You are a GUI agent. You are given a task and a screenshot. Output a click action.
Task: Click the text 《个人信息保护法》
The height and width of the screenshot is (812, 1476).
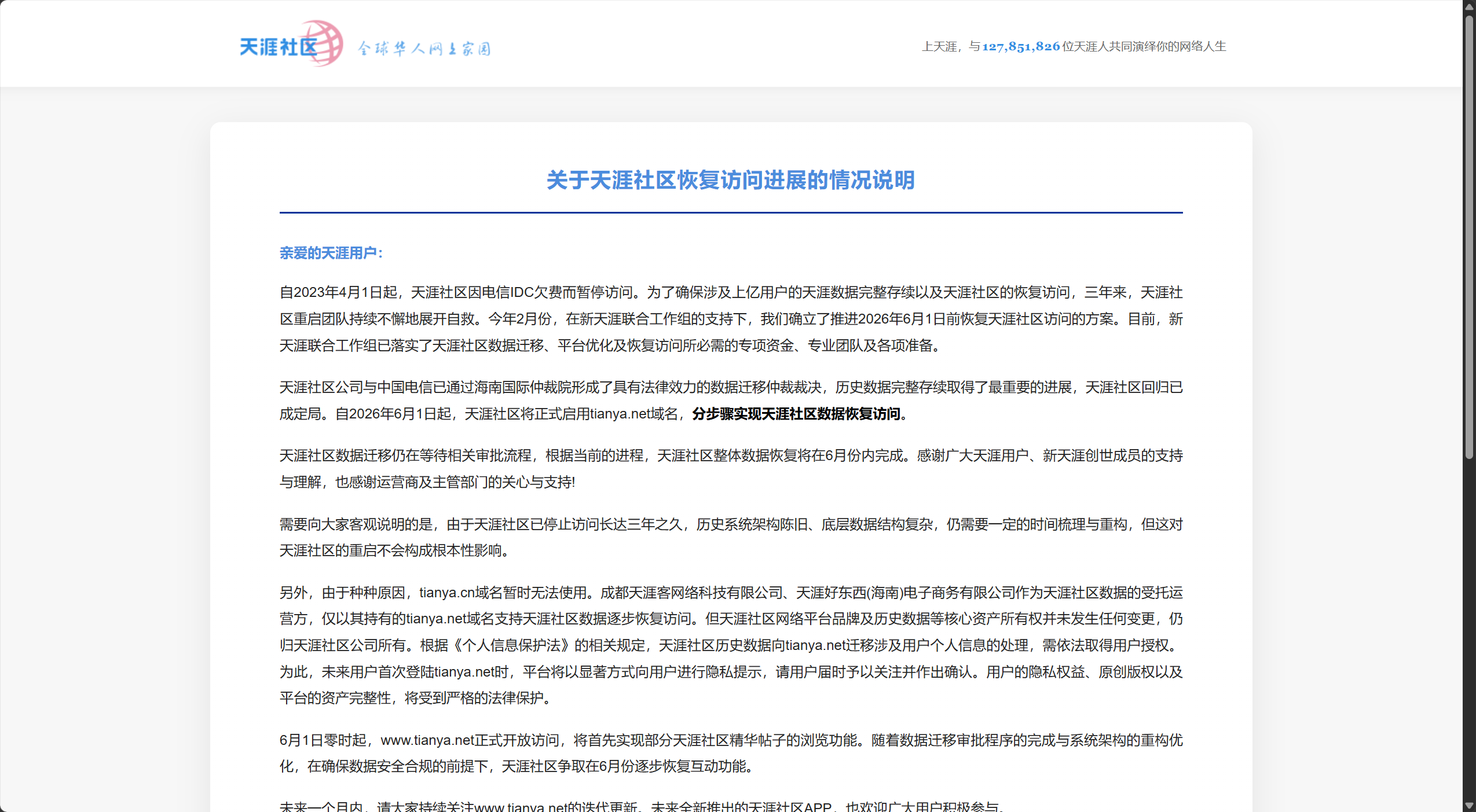pyautogui.click(x=511, y=645)
